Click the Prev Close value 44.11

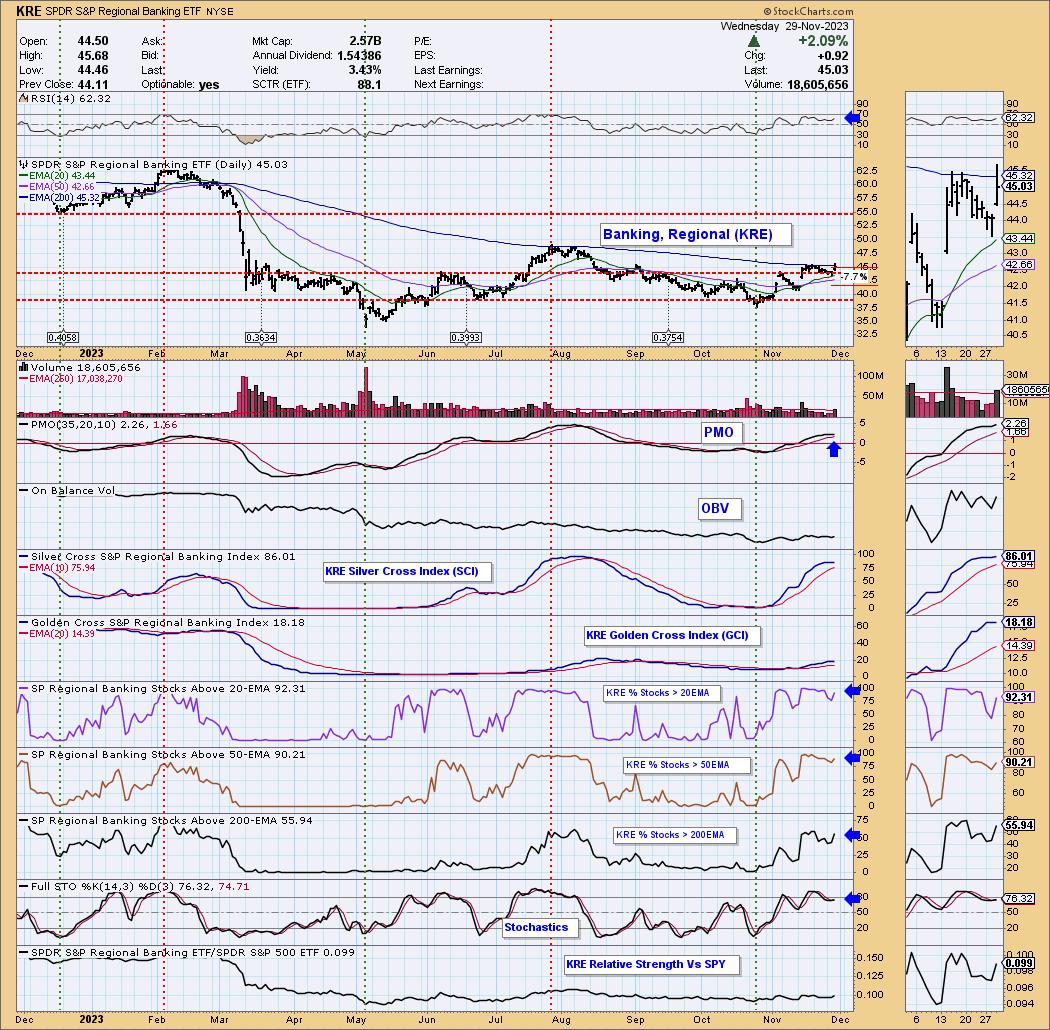93,84
